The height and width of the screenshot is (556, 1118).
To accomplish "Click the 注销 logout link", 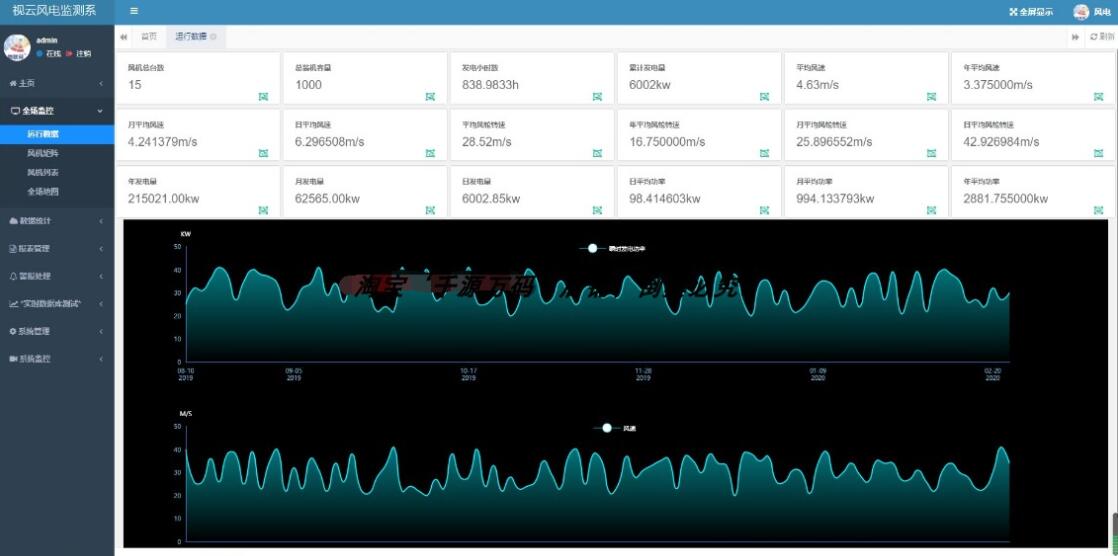I will click(79, 53).
